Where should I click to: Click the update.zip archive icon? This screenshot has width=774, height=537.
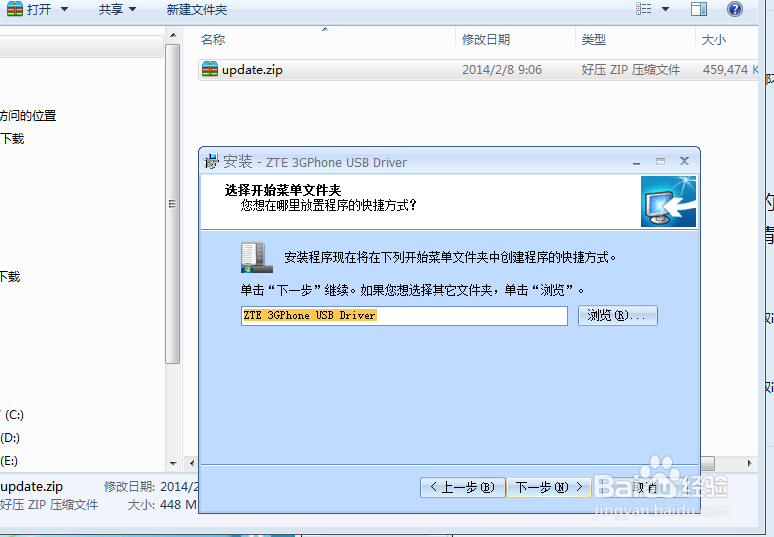pyautogui.click(x=210, y=69)
